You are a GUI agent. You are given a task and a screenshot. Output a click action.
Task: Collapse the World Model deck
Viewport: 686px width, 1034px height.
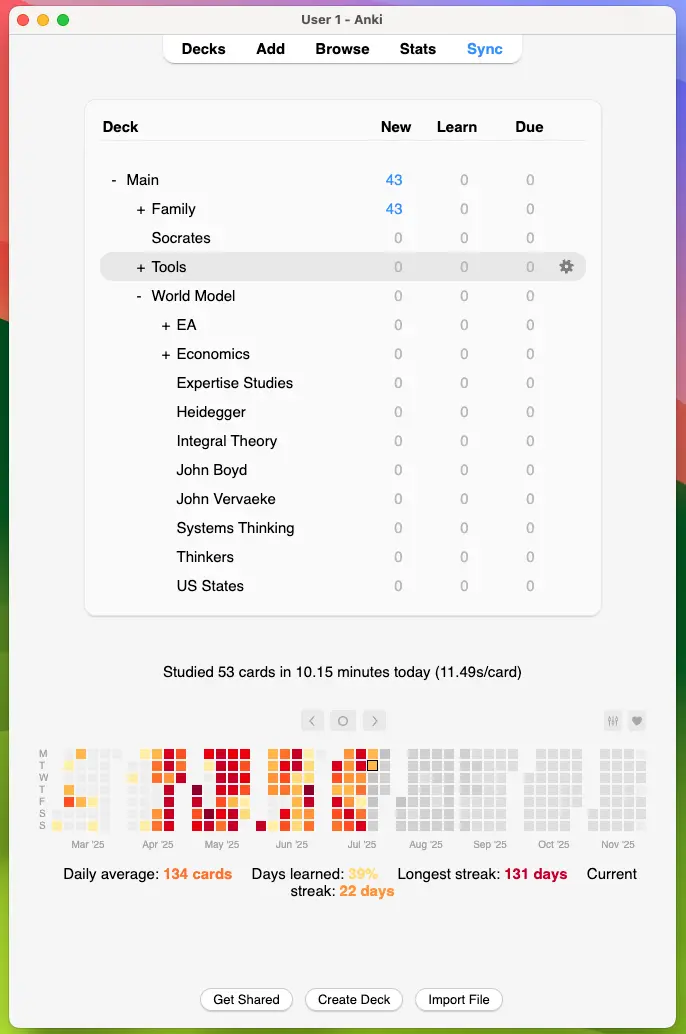[x=139, y=296]
